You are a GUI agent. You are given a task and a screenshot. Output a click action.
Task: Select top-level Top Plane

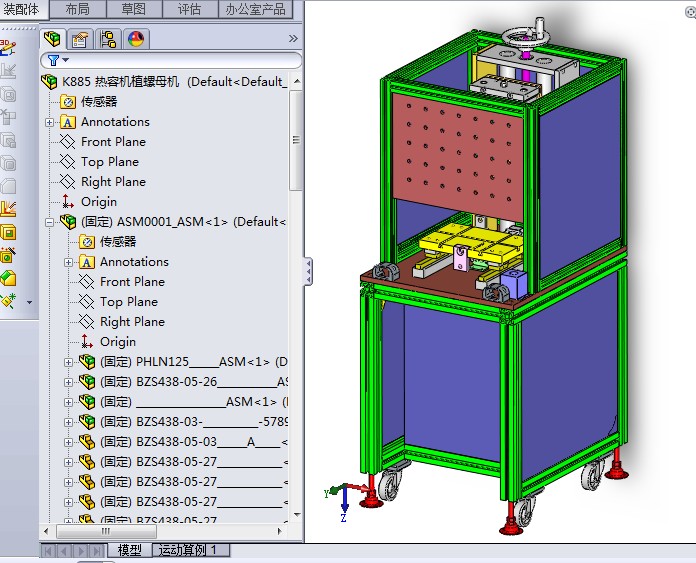click(110, 162)
